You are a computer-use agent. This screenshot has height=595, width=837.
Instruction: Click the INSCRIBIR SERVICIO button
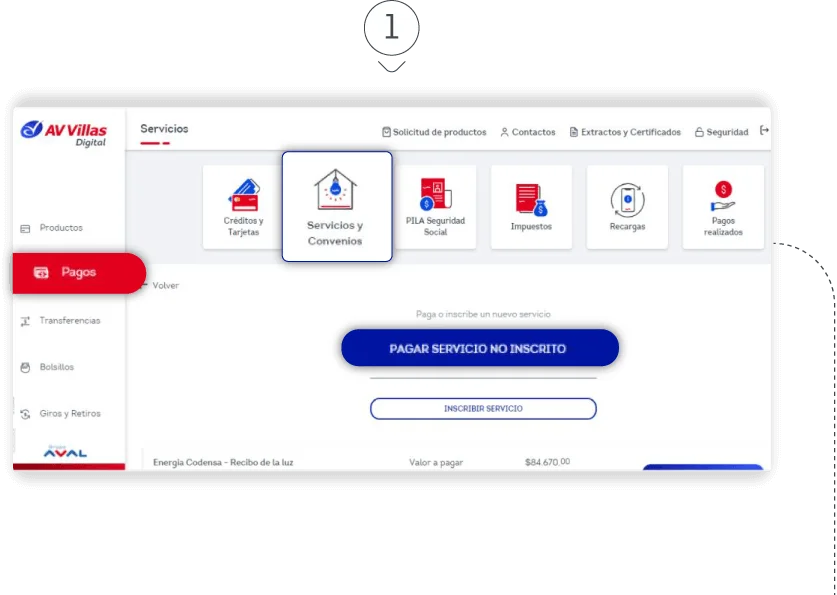pos(483,408)
